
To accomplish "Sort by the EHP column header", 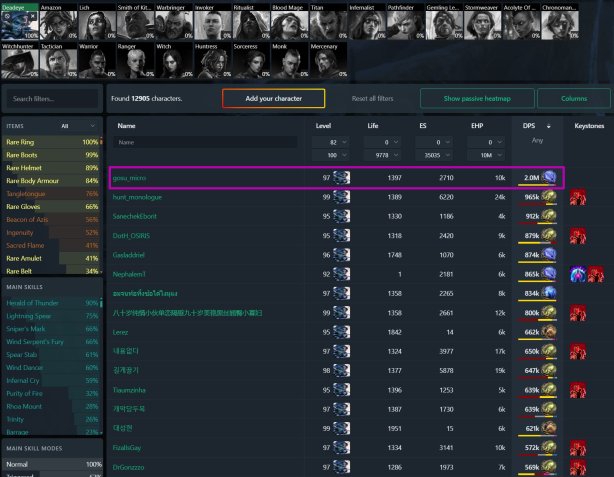I will coord(477,126).
